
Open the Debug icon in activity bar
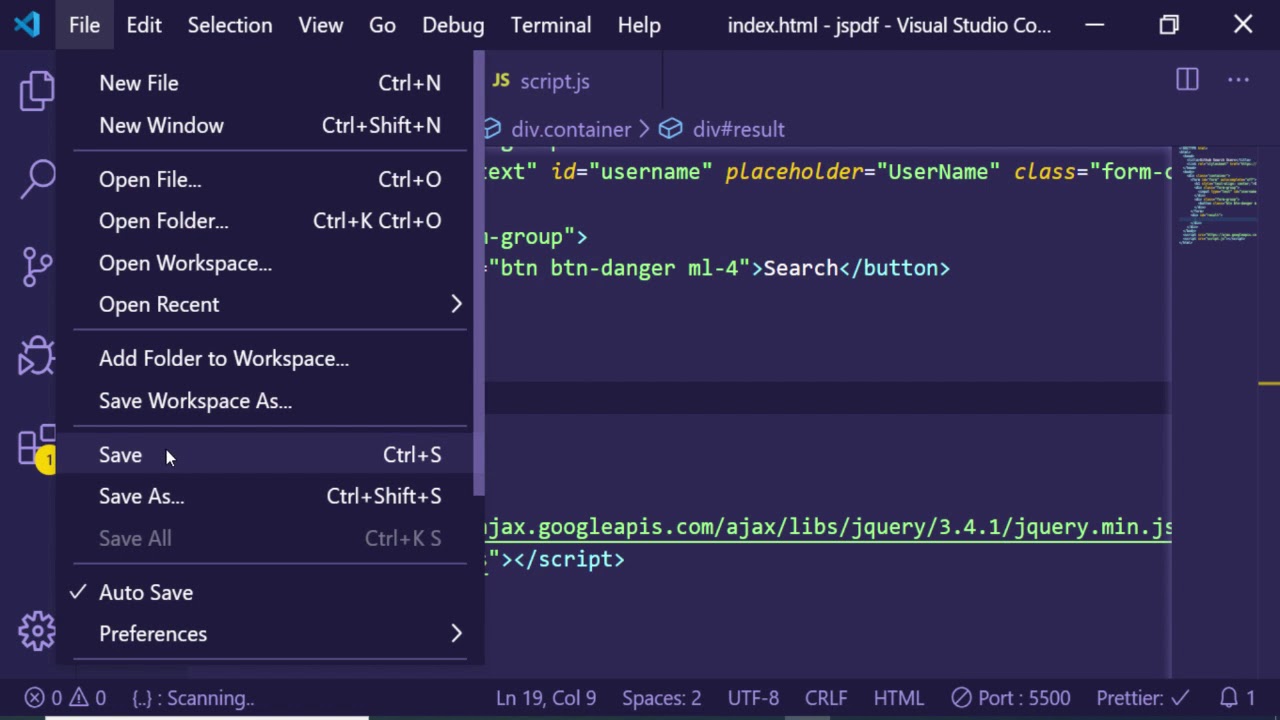tap(37, 355)
